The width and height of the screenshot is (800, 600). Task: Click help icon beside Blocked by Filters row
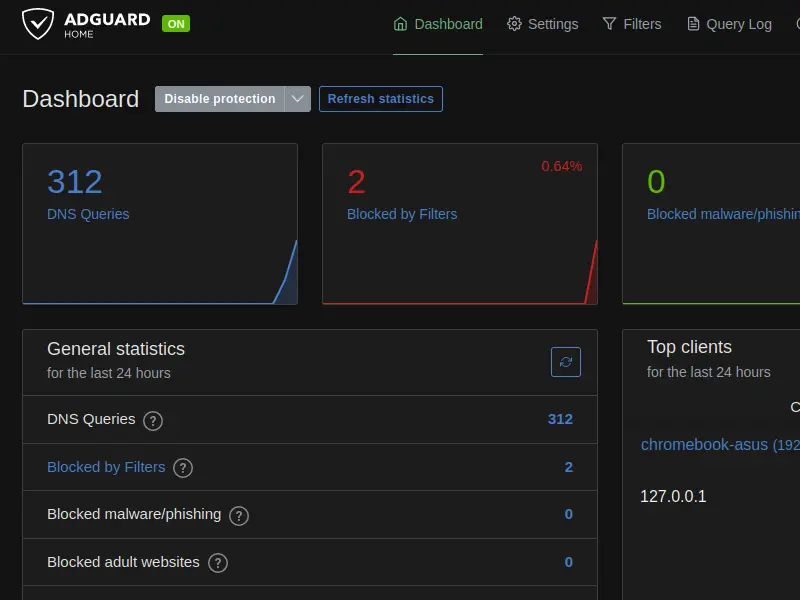click(183, 468)
